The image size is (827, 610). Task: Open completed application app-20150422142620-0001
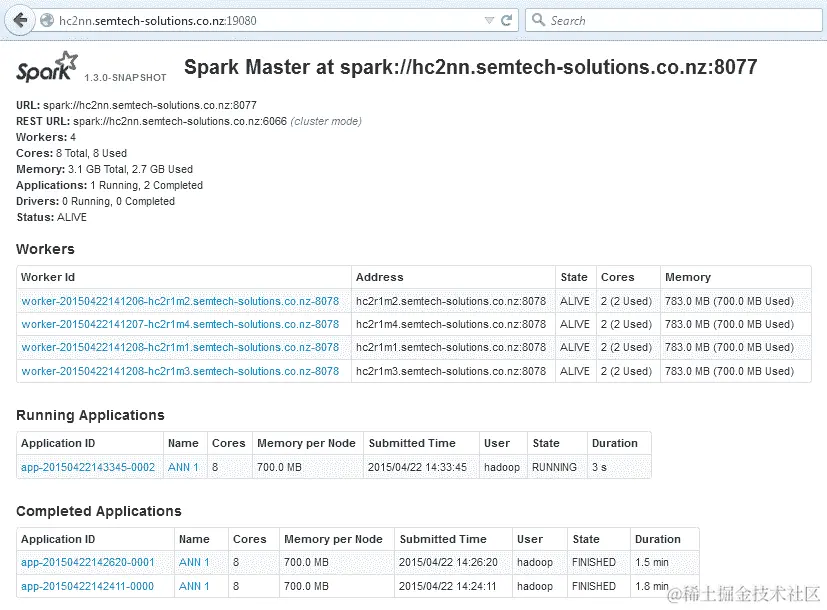[88, 563]
